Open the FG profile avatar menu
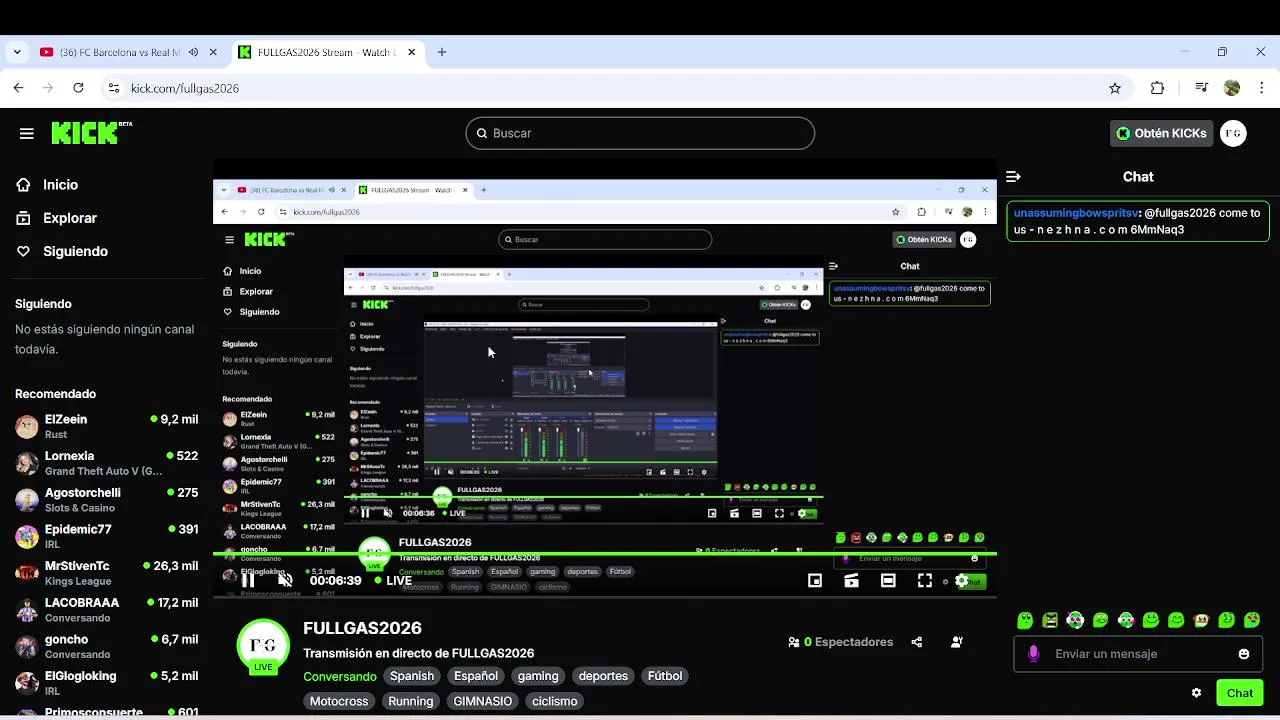Screen dimensions: 1280x720 coord(1234,133)
